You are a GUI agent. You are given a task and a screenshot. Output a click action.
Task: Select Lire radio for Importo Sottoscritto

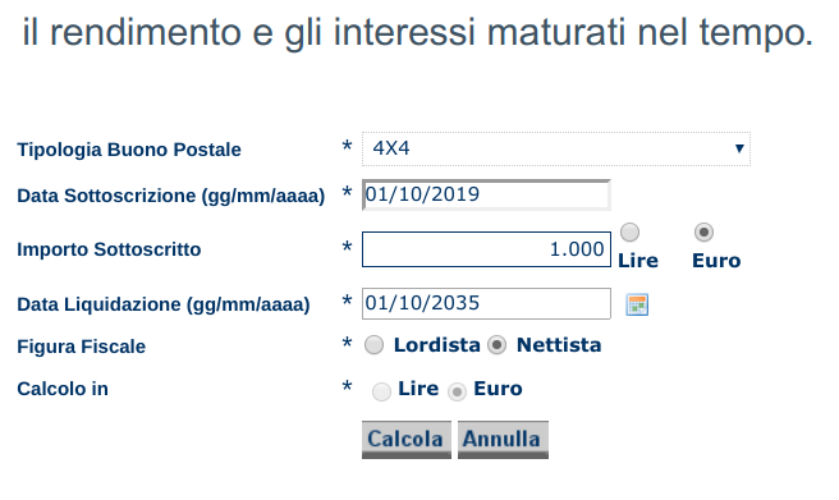[630, 232]
